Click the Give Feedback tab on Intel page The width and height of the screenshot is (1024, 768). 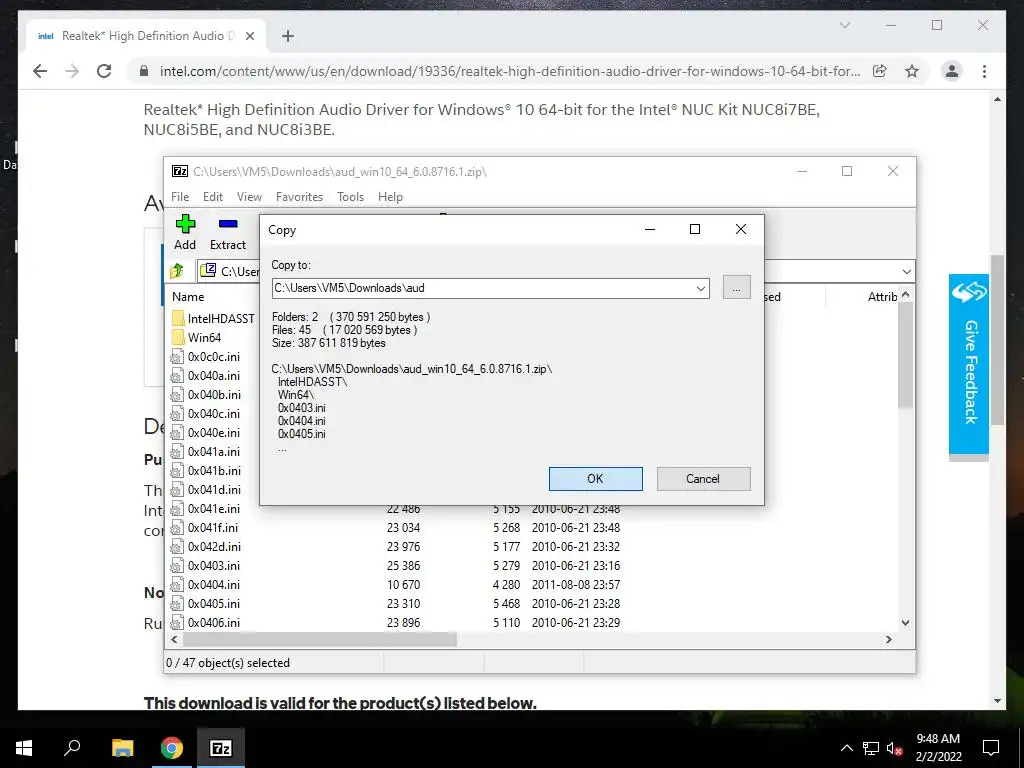(968, 364)
